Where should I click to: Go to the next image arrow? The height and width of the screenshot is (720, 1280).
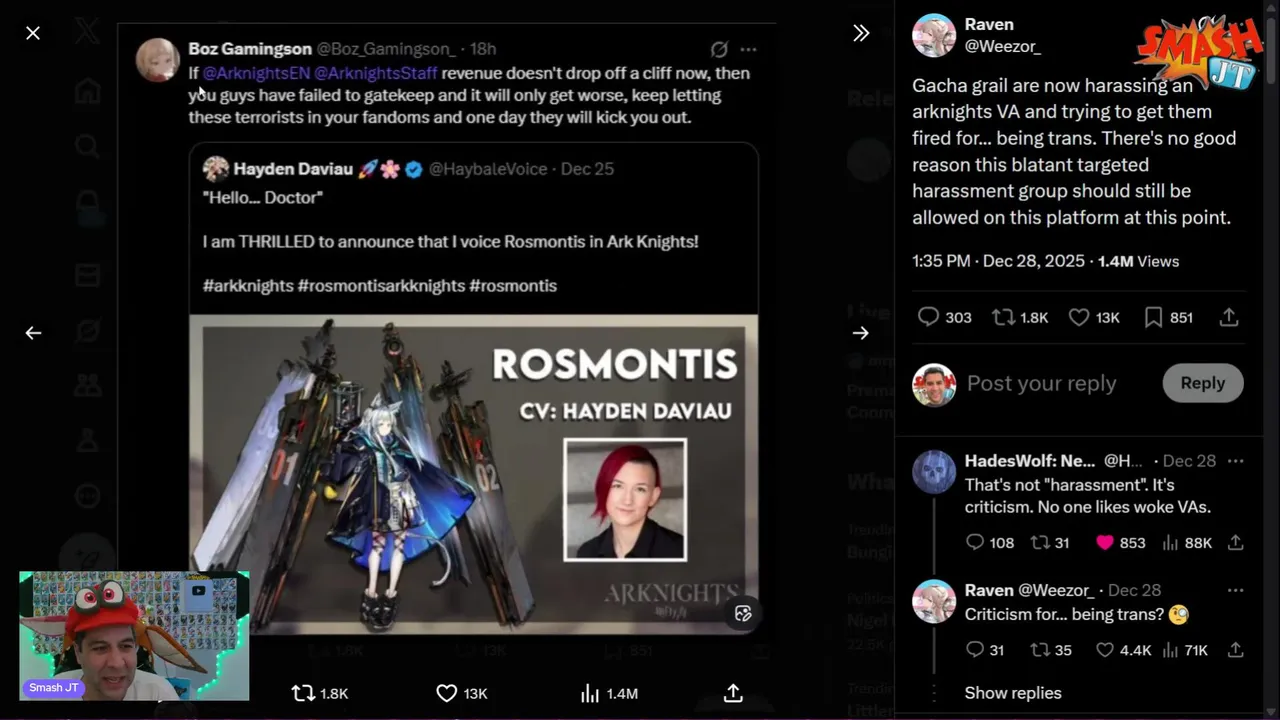(x=861, y=333)
